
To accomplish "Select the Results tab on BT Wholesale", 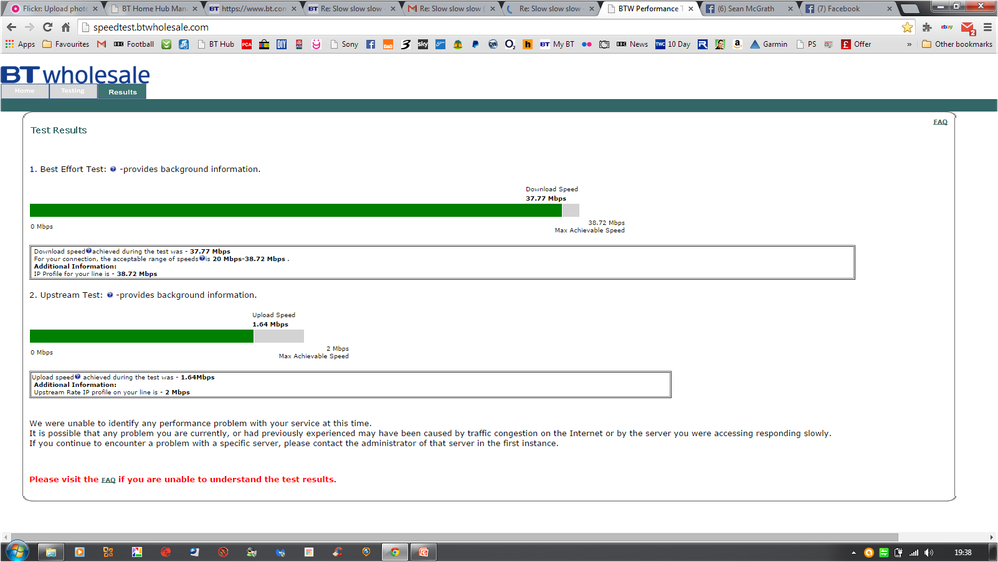I will coord(122,92).
